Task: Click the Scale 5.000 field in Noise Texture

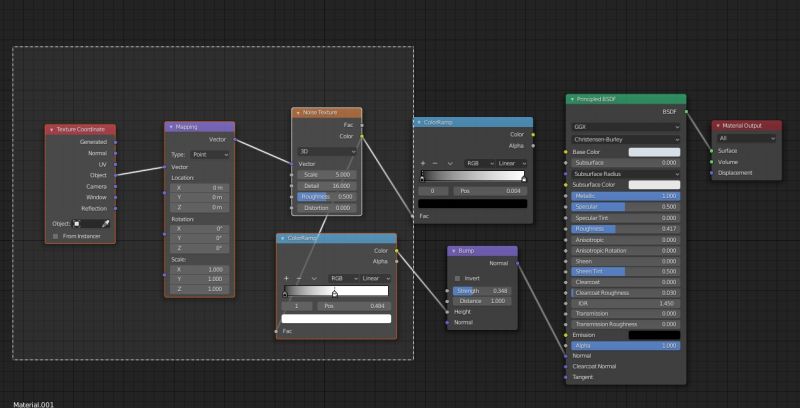Action: tap(327, 174)
